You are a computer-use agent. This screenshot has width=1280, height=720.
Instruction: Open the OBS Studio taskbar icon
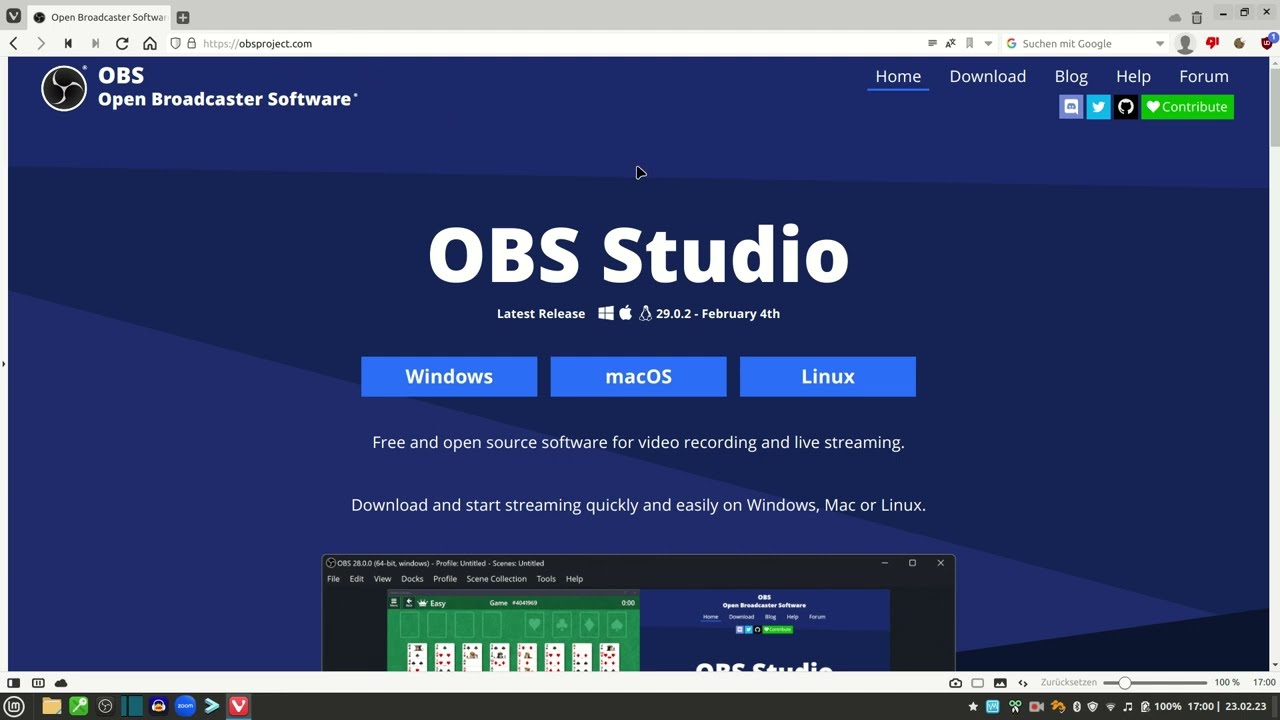[105, 706]
